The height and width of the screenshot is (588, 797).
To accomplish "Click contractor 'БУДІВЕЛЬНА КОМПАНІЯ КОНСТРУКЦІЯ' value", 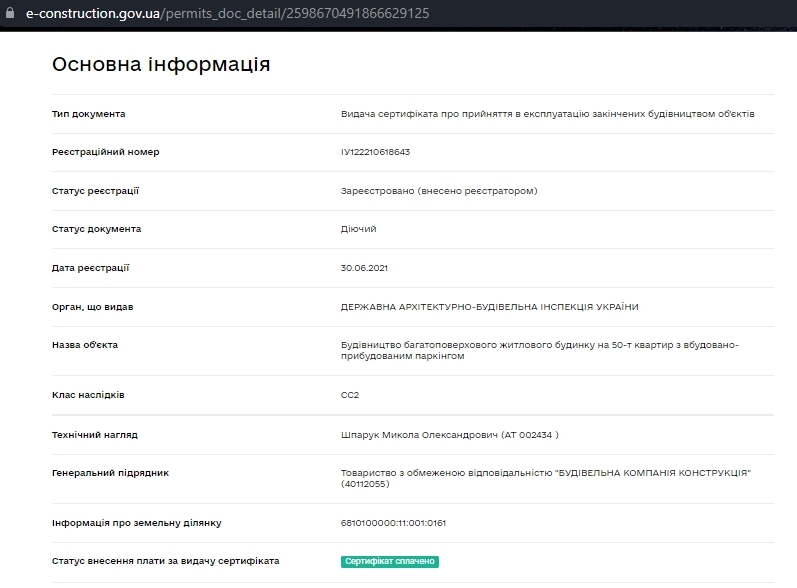I will click(545, 478).
